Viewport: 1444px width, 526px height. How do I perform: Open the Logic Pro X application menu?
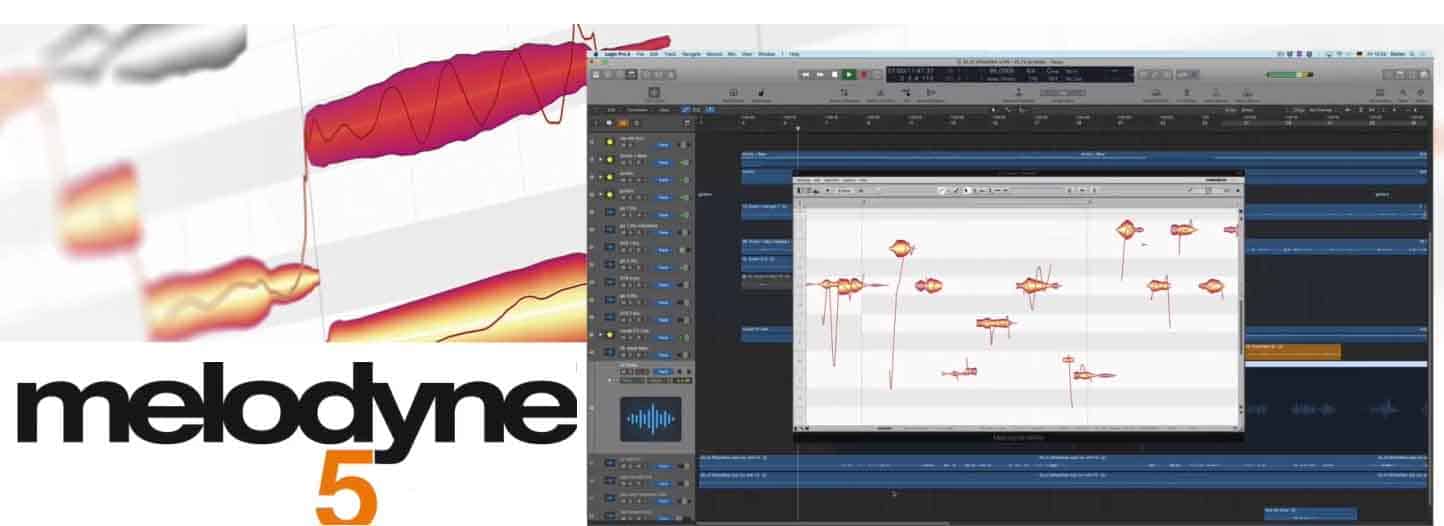coord(618,54)
